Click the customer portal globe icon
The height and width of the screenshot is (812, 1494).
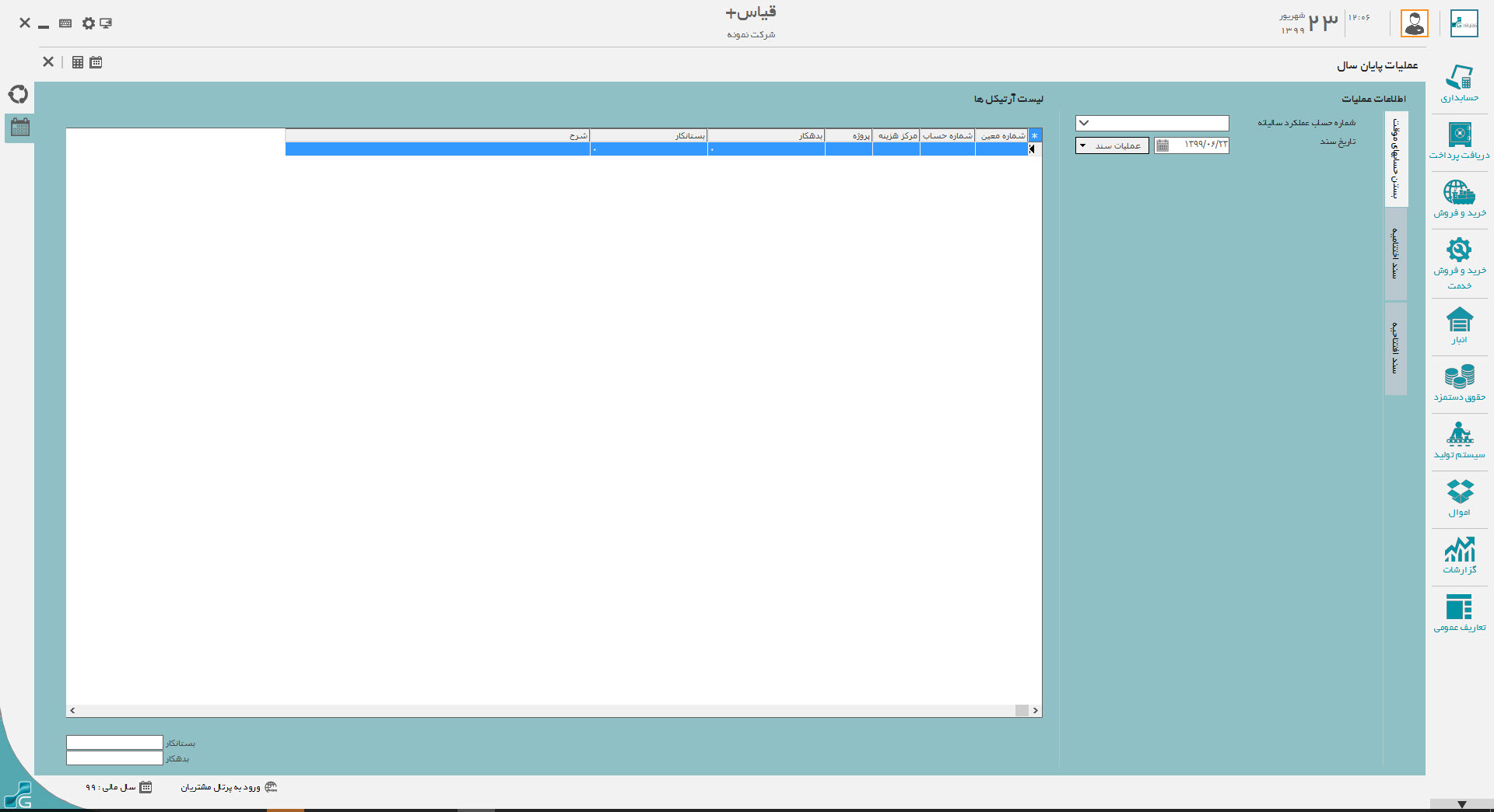click(271, 787)
